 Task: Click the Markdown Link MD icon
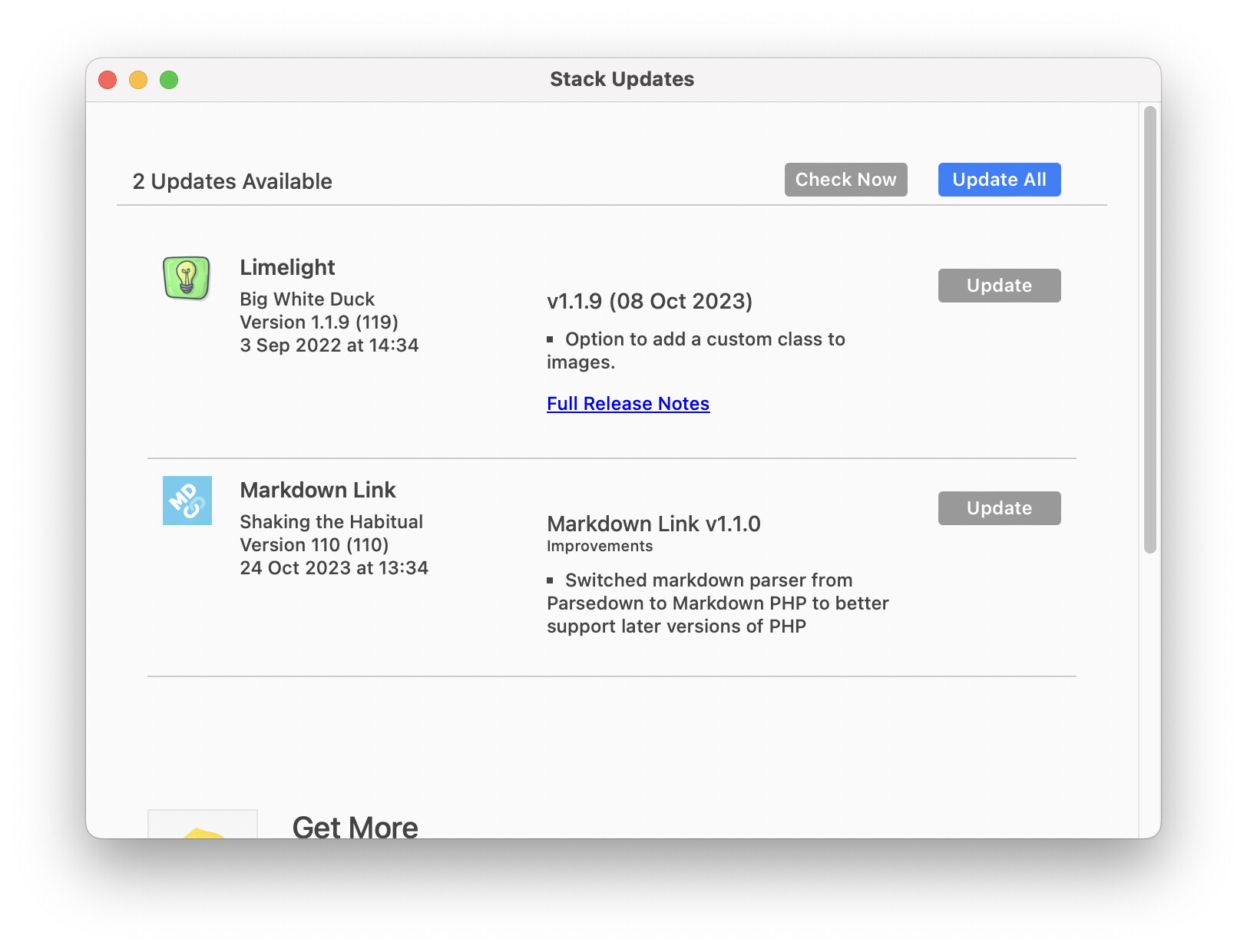pos(187,501)
